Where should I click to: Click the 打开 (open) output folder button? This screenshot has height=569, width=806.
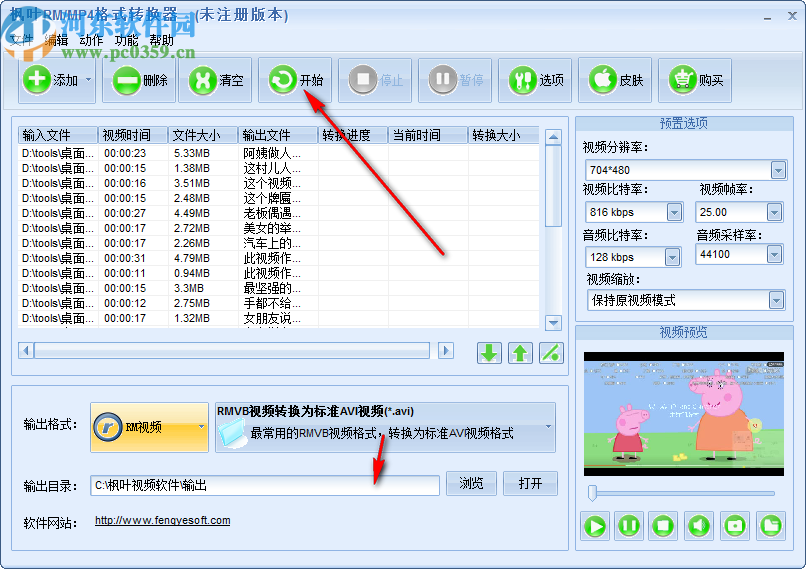pyautogui.click(x=530, y=483)
